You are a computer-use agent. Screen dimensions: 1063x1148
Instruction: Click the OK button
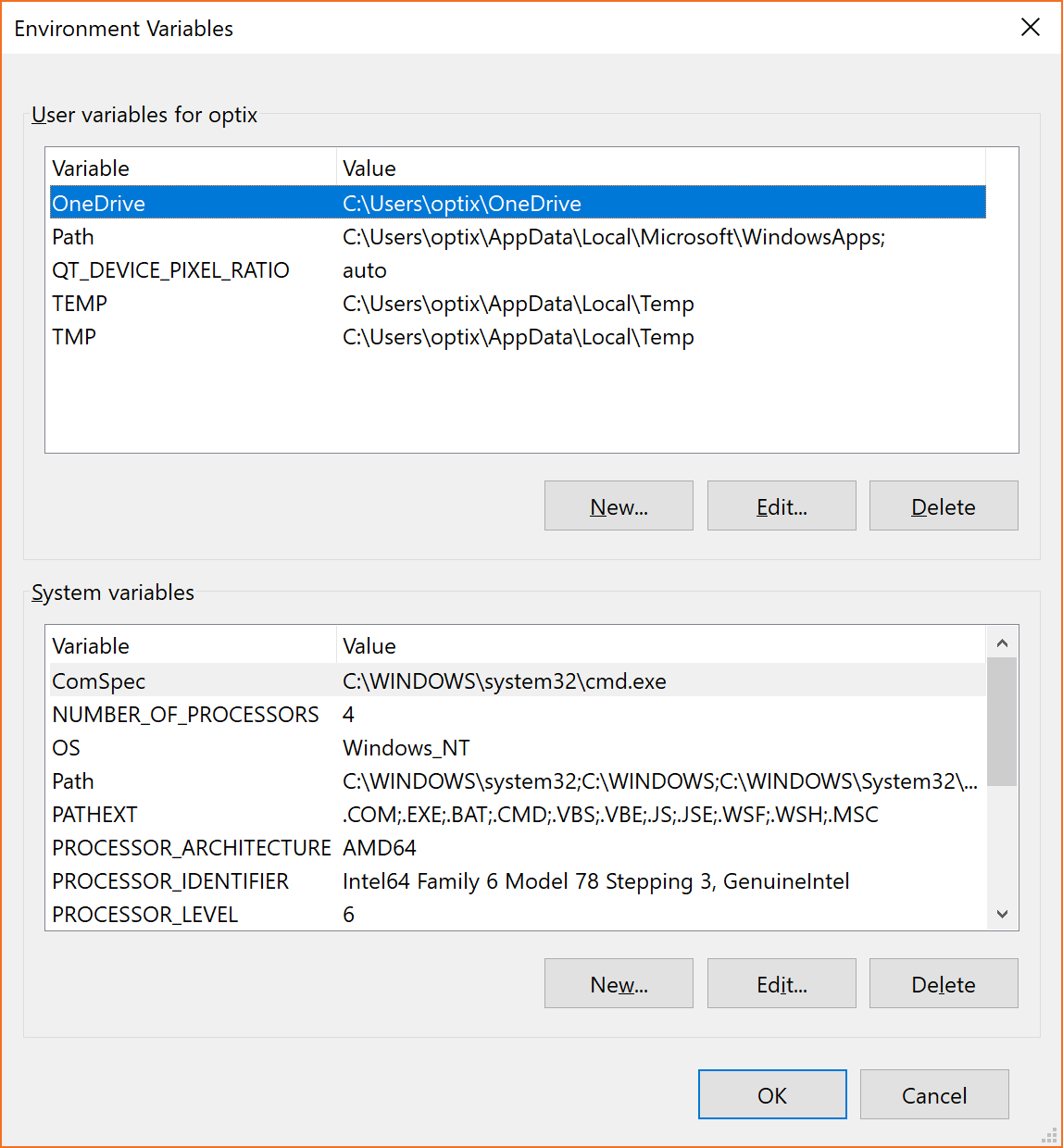coord(771,1094)
